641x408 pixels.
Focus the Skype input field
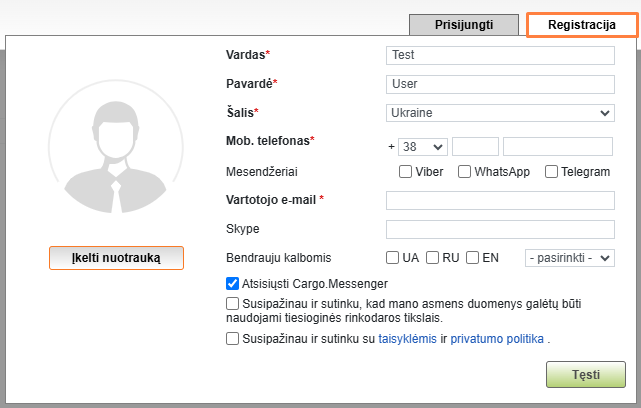point(499,230)
